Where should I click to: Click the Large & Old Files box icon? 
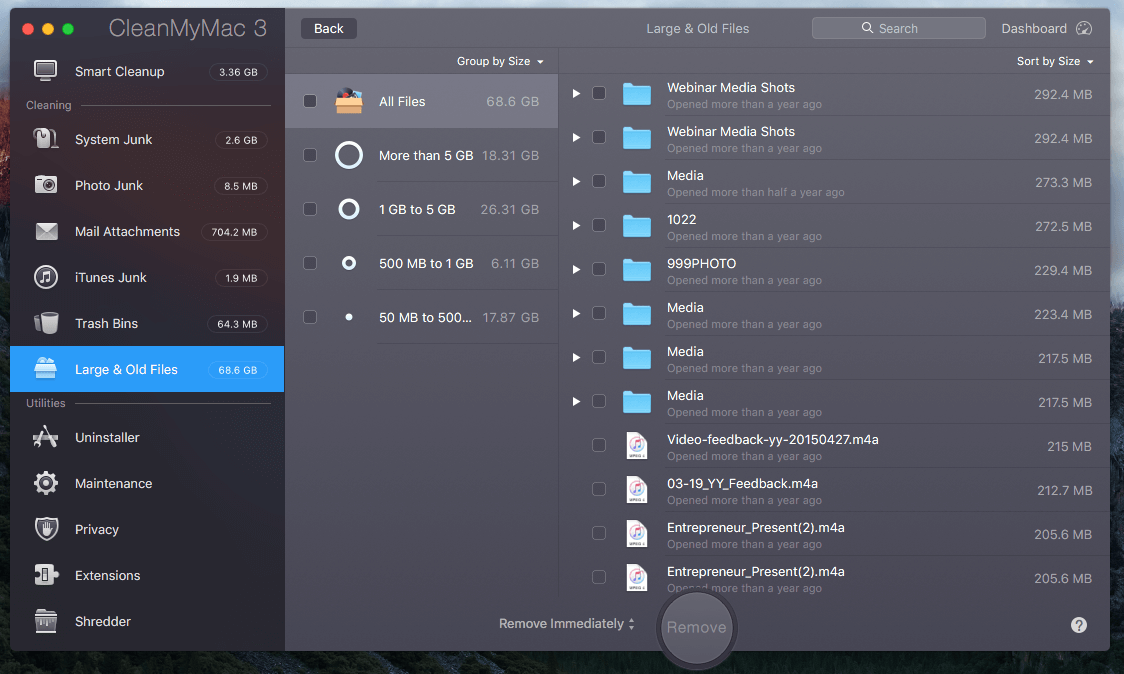point(46,369)
